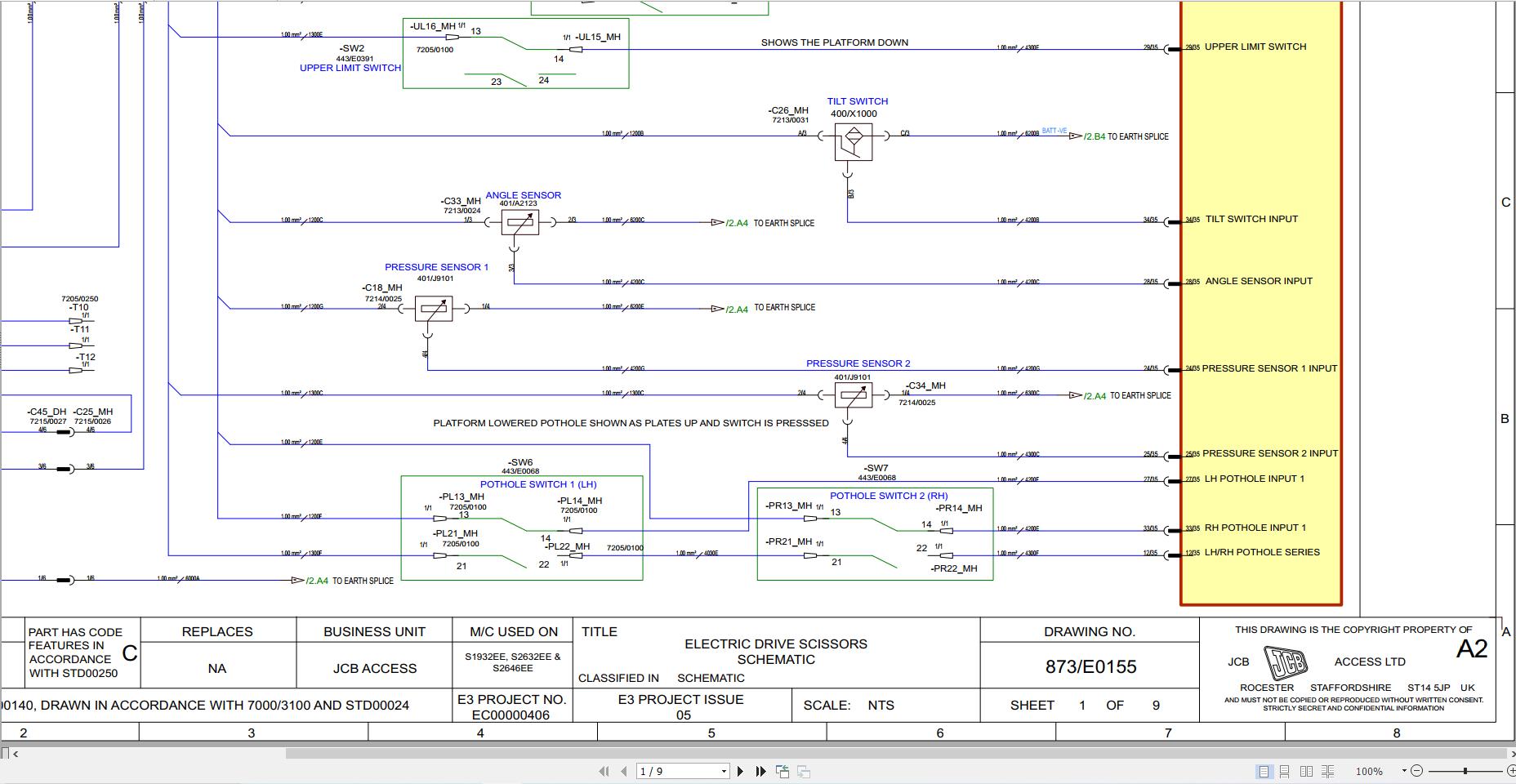Click the -C45_DH connector label
This screenshot has height=784, width=1516.
point(47,412)
